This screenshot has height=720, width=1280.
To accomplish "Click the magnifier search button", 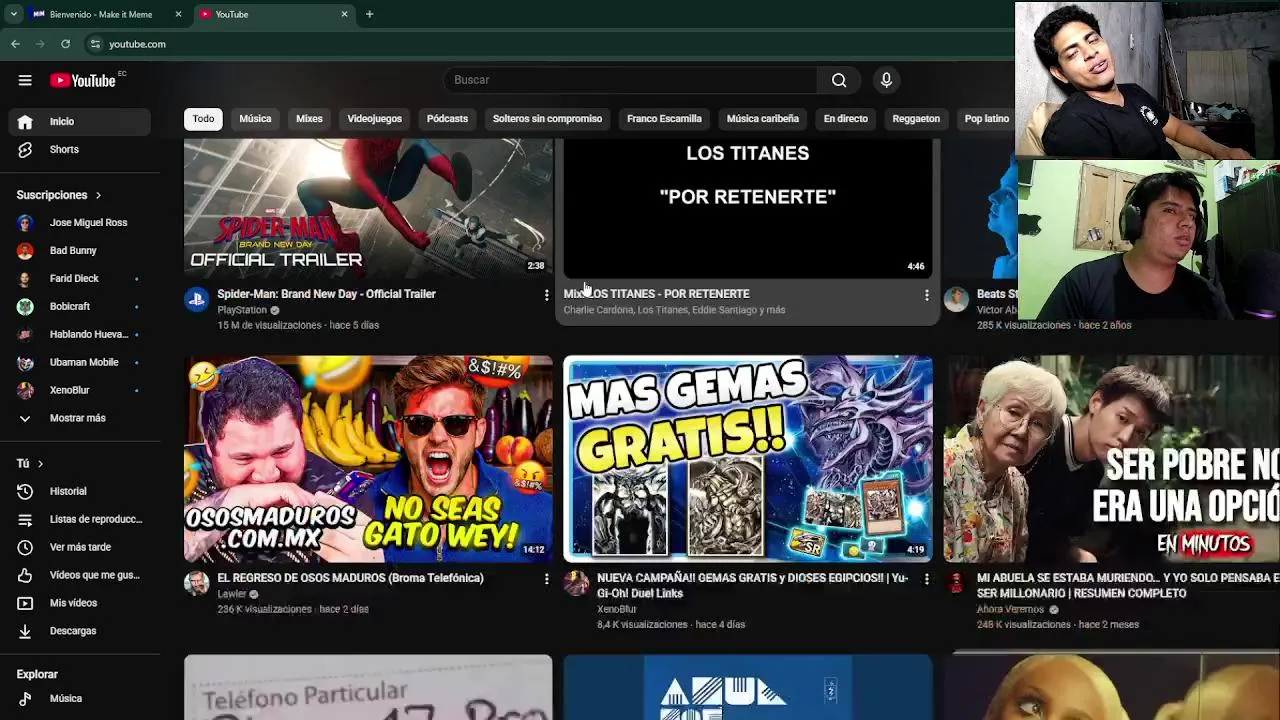I will (x=839, y=80).
